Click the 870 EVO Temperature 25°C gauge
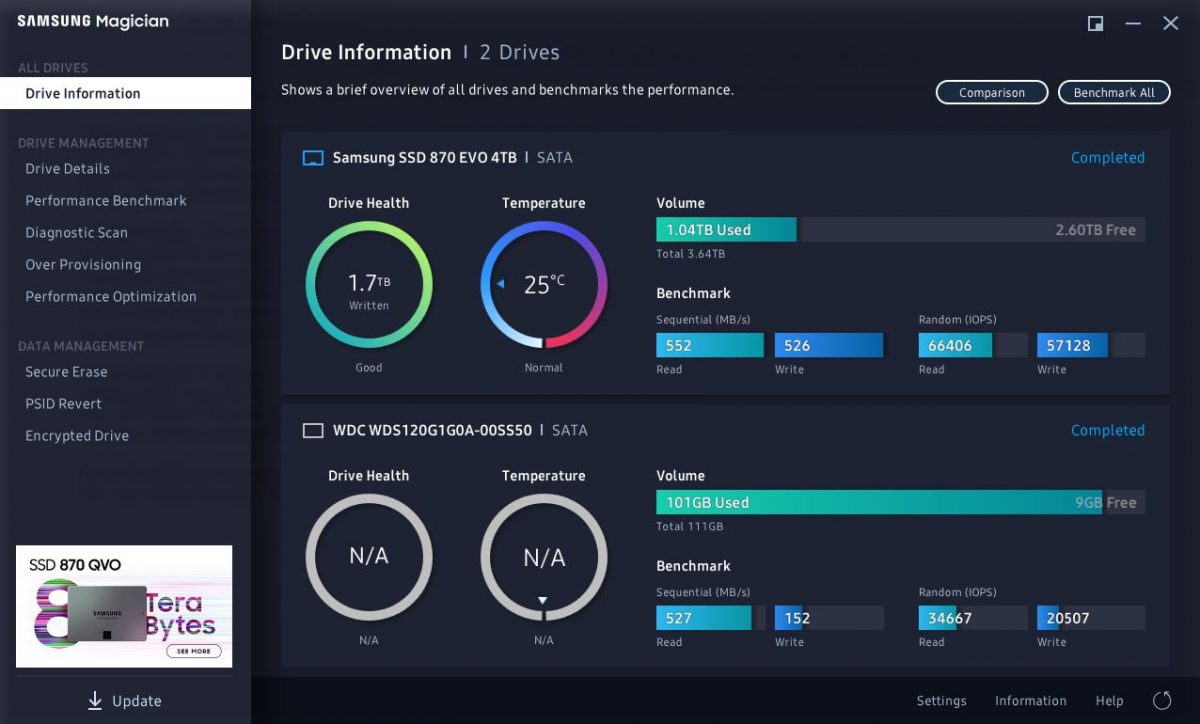The height and width of the screenshot is (724, 1200). coord(544,285)
